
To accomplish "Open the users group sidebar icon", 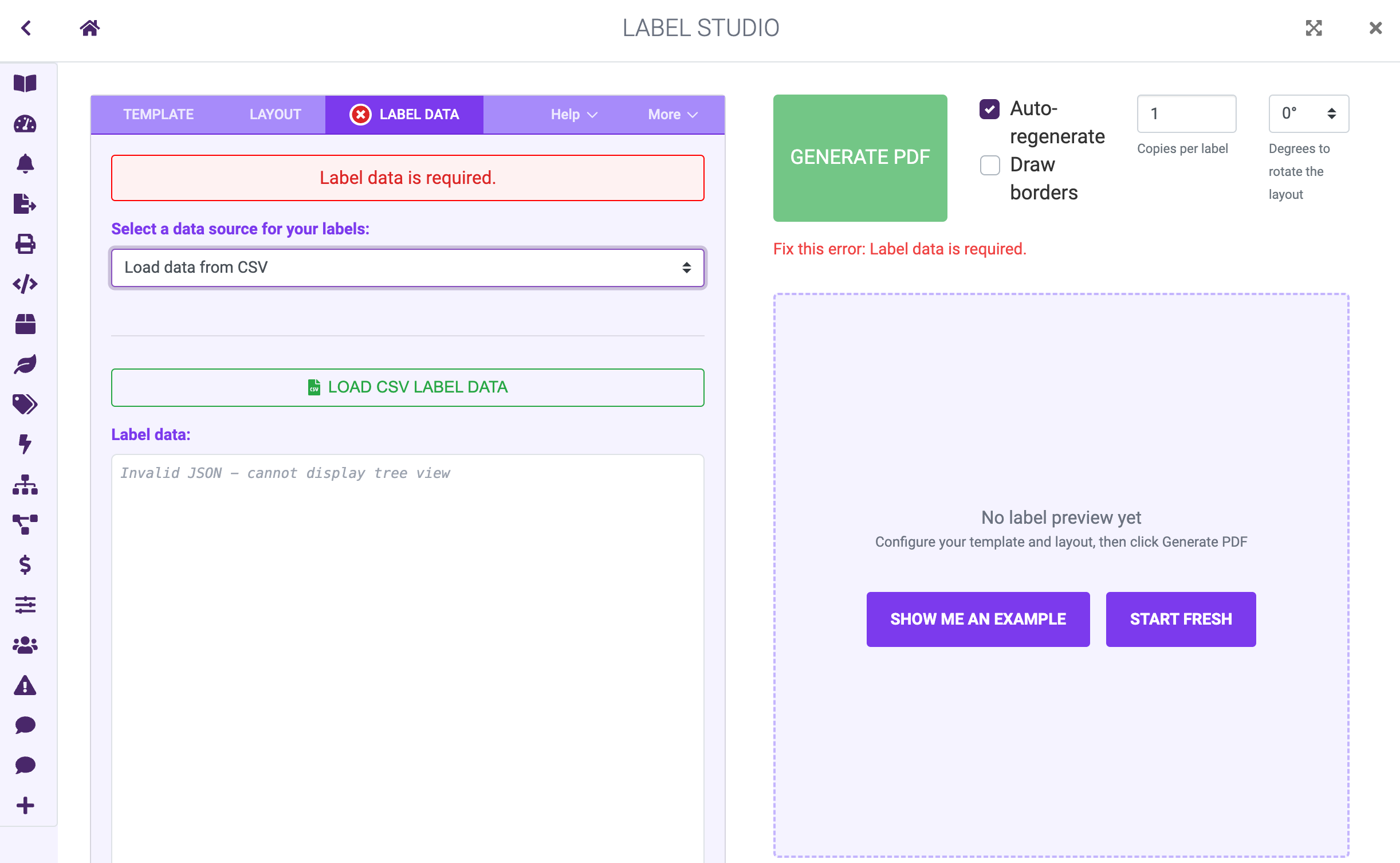I will tap(25, 645).
